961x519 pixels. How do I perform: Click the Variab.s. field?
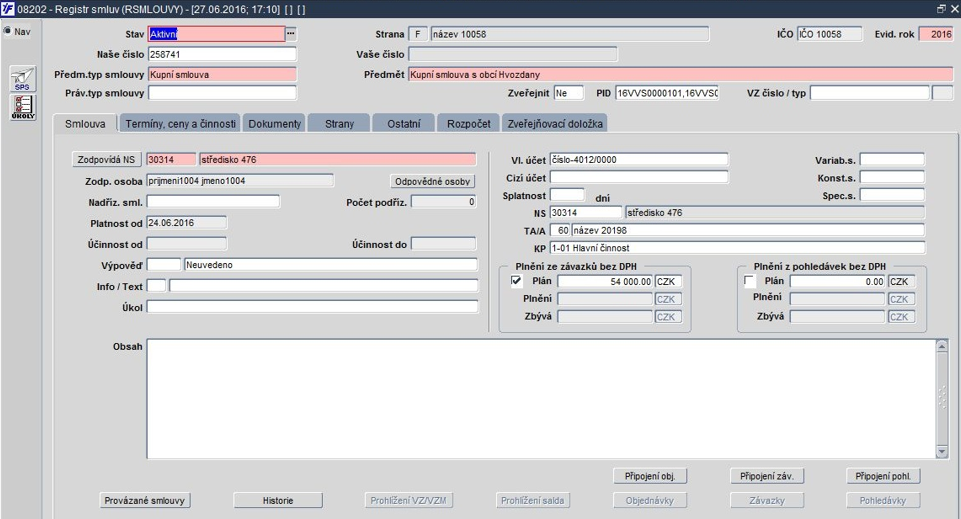click(x=892, y=159)
